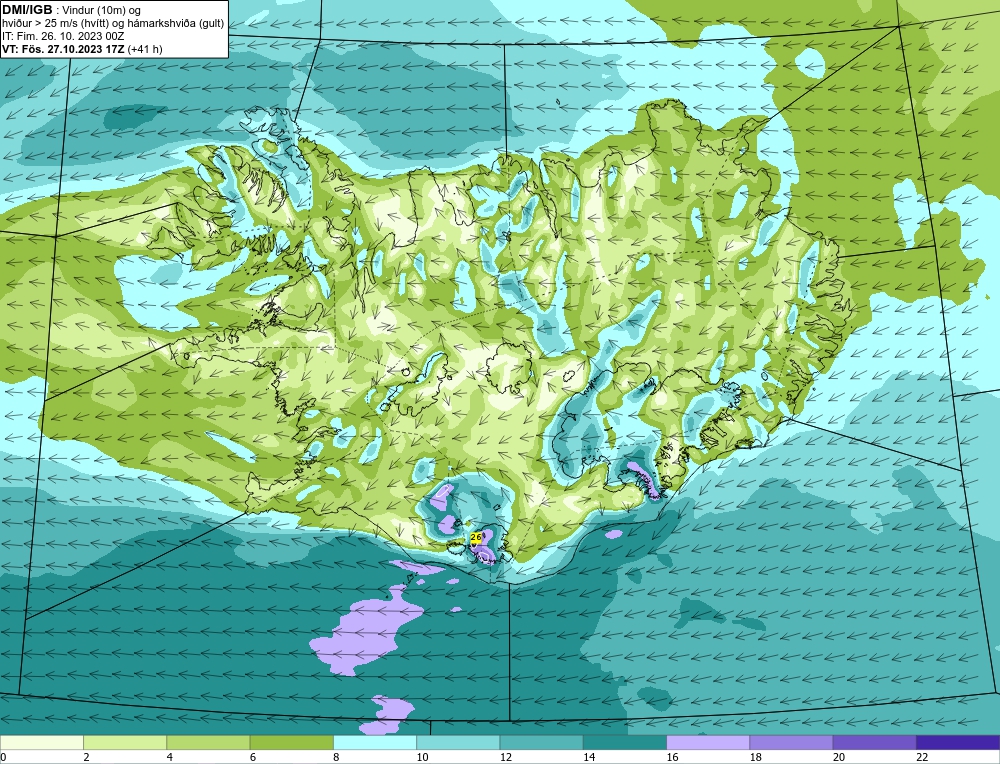This screenshot has width=1000, height=764.
Task: Click the "Vindur (10m) og" header text
Action: 102,10
